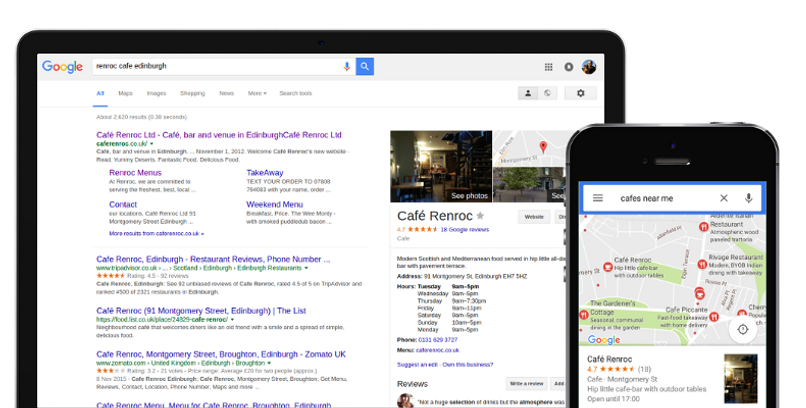The height and width of the screenshot is (408, 806).
Task: Open the map thumbnail in knowledge panel
Action: (x=529, y=148)
